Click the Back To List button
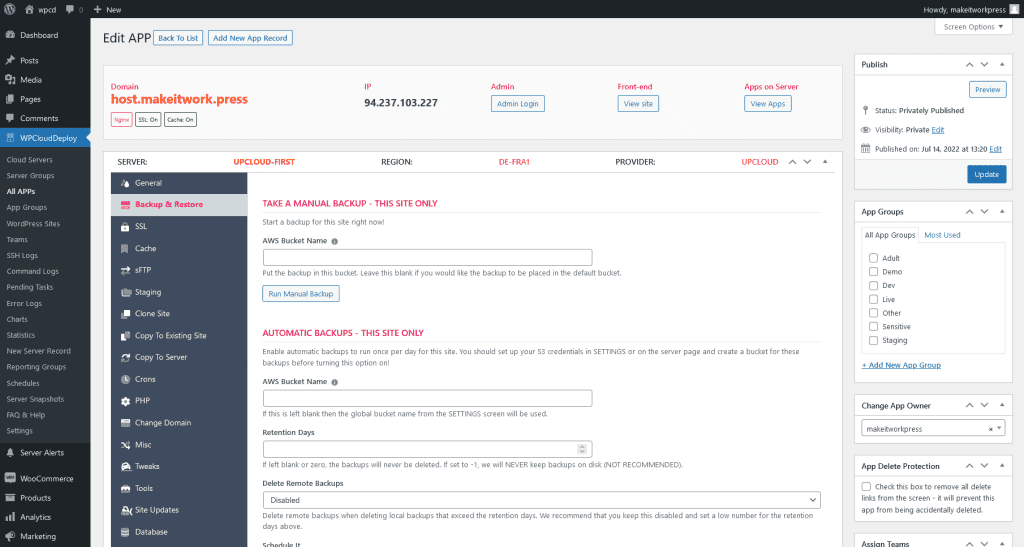Viewport: 1024px width, 547px height. click(178, 38)
